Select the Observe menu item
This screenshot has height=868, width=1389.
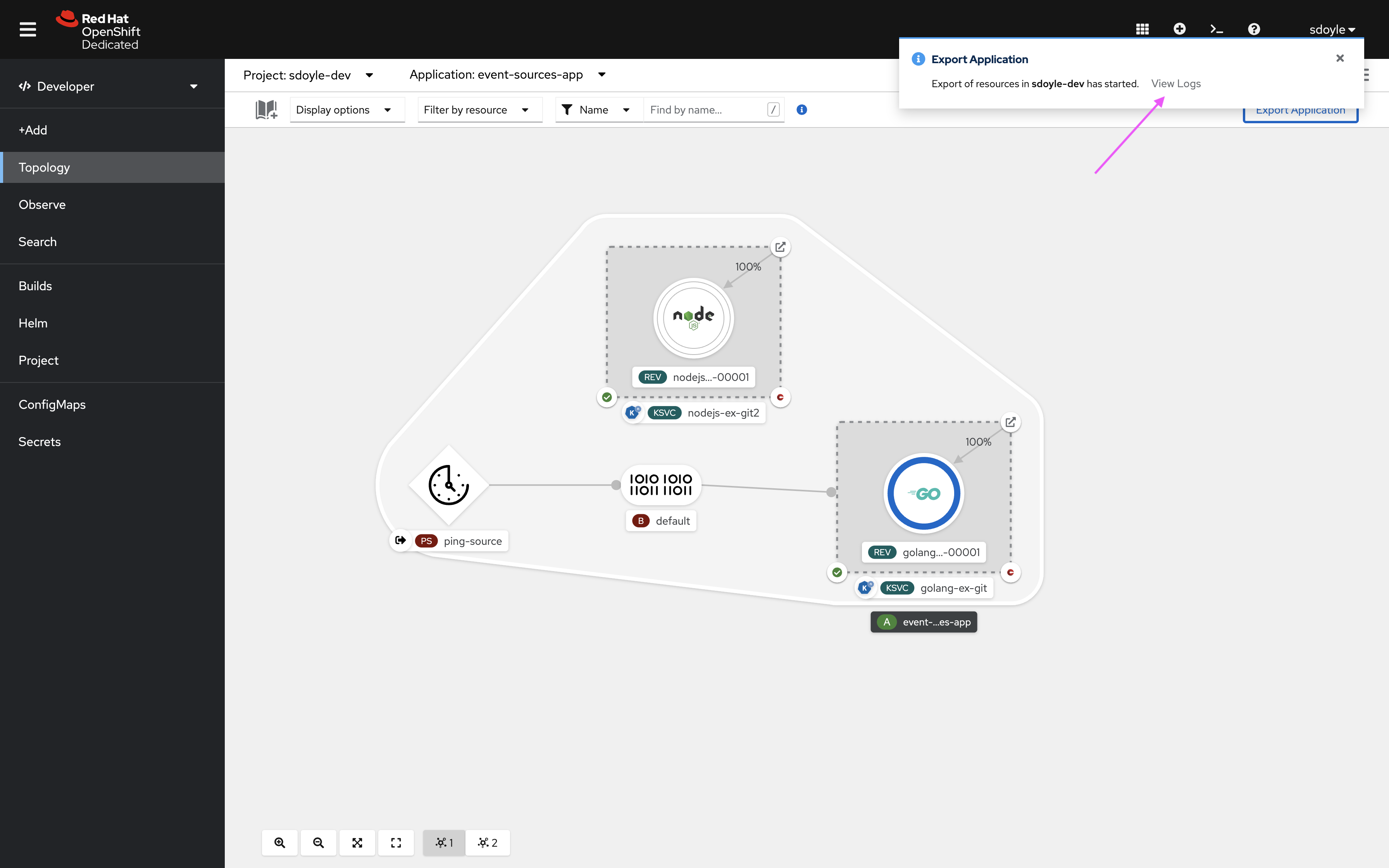pyautogui.click(x=42, y=204)
